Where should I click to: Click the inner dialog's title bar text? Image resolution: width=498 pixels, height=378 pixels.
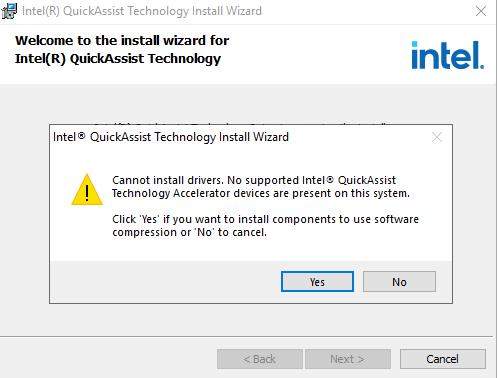click(171, 137)
